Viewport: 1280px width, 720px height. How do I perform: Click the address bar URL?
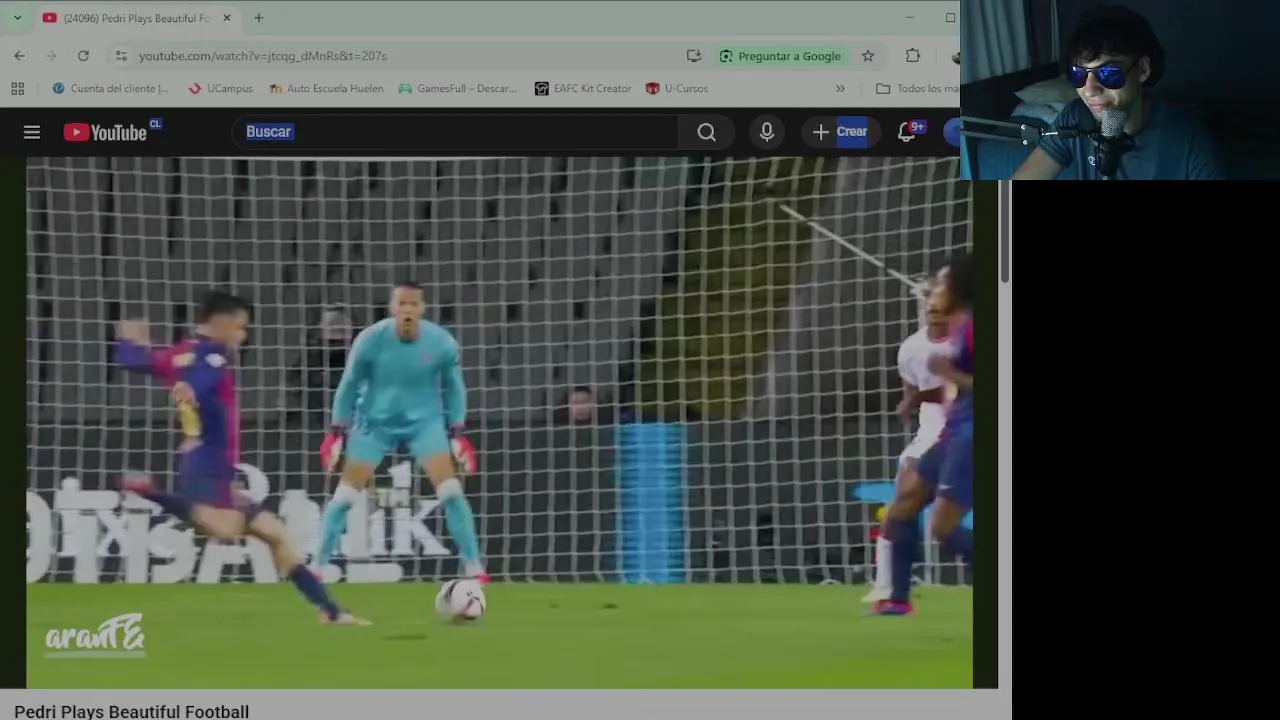(x=263, y=56)
